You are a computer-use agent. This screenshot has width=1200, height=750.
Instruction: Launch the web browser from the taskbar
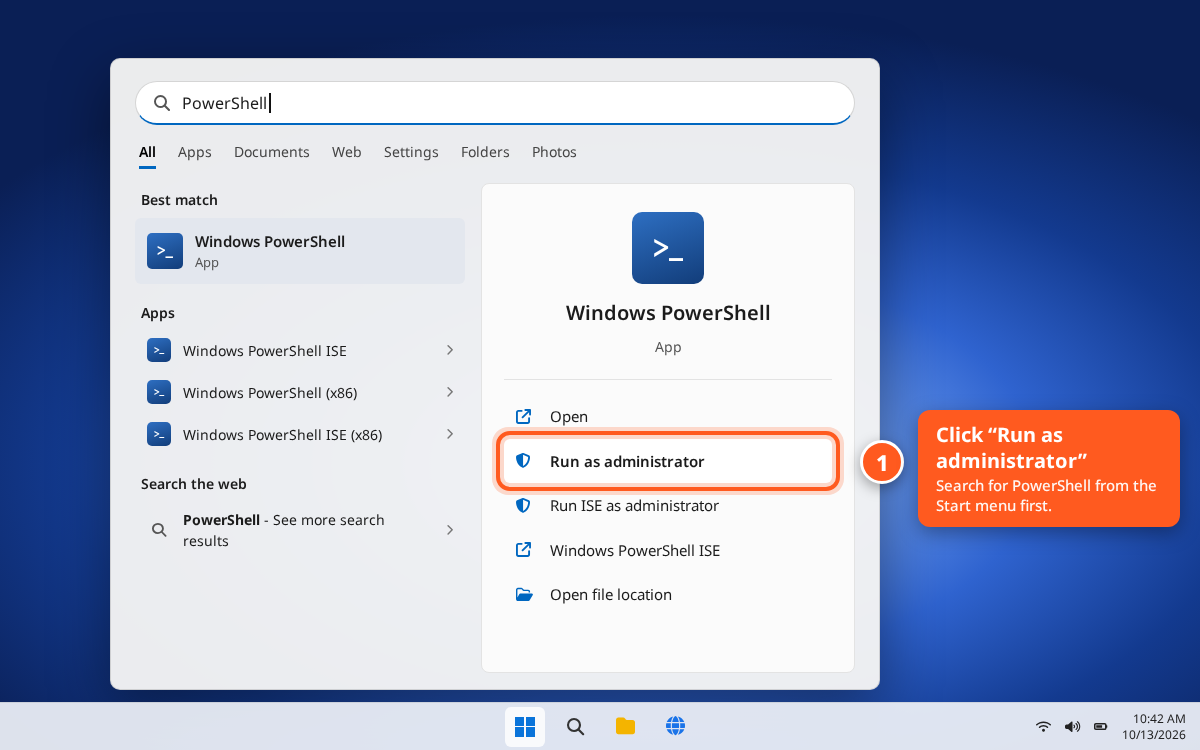(x=675, y=727)
